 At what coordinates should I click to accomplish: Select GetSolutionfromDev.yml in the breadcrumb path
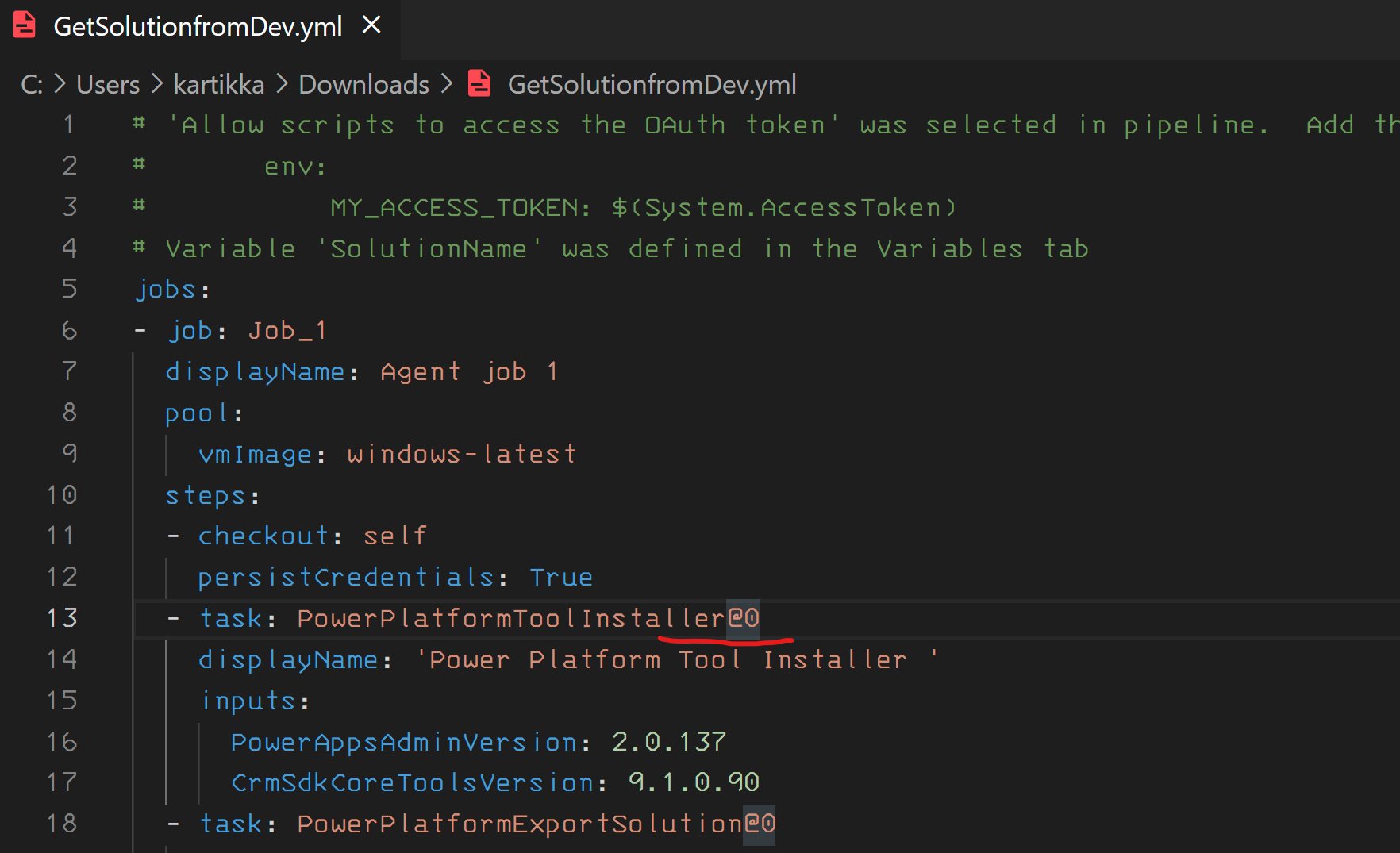tap(652, 85)
